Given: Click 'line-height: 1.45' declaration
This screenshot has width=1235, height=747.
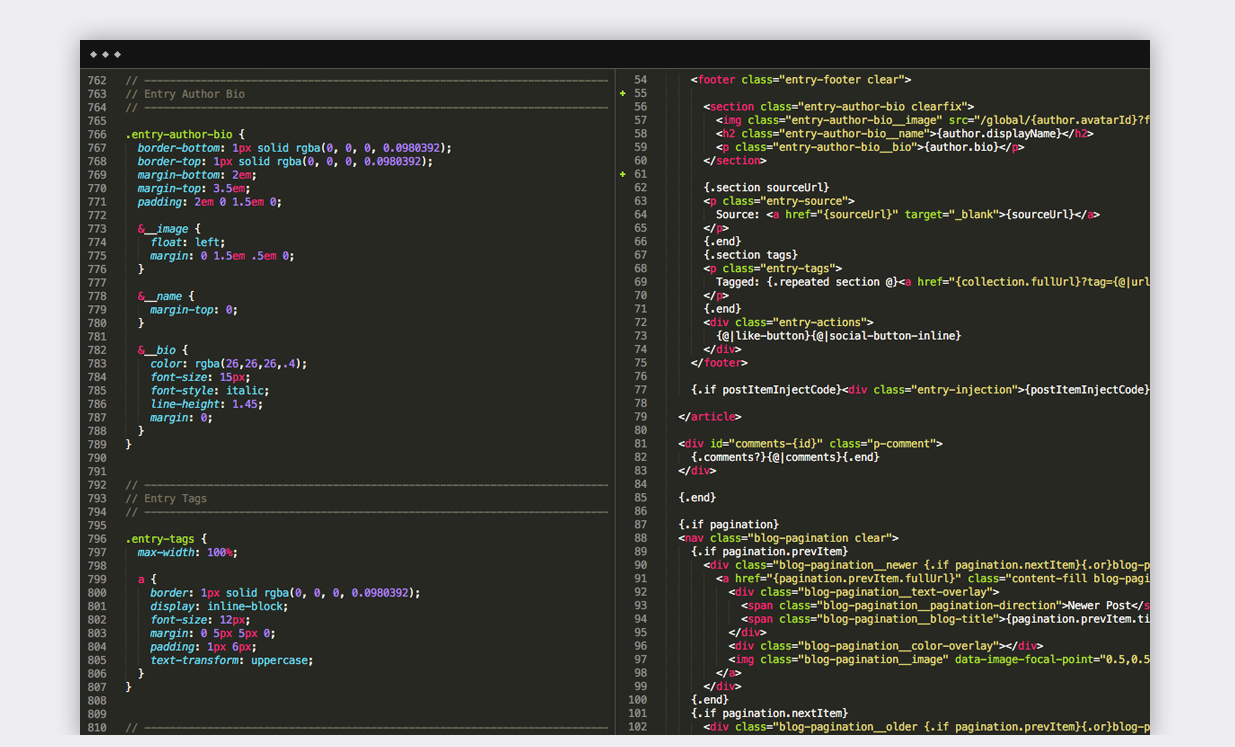Looking at the screenshot, I should [x=207, y=404].
